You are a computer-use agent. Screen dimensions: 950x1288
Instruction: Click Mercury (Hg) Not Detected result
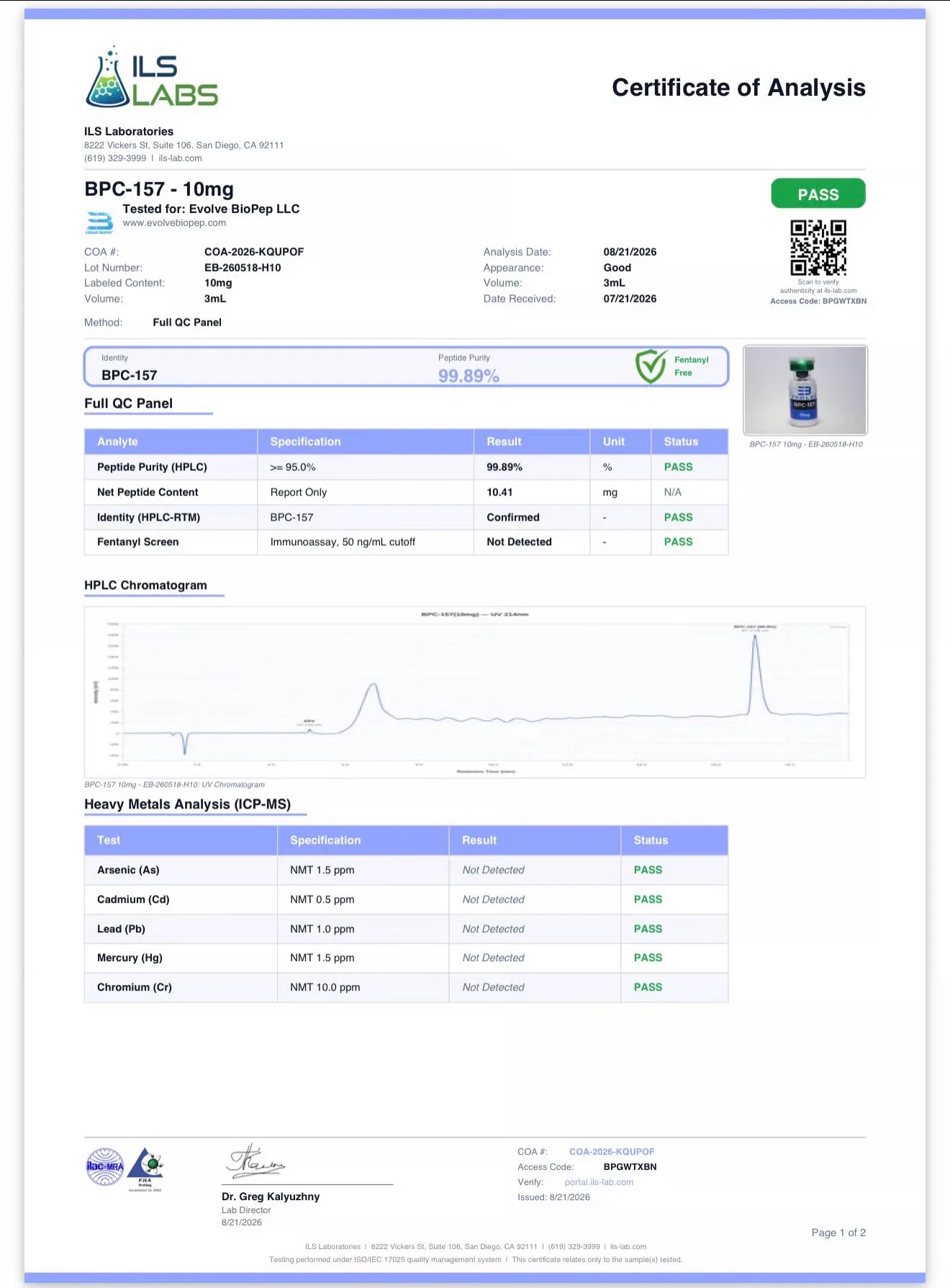click(x=493, y=958)
